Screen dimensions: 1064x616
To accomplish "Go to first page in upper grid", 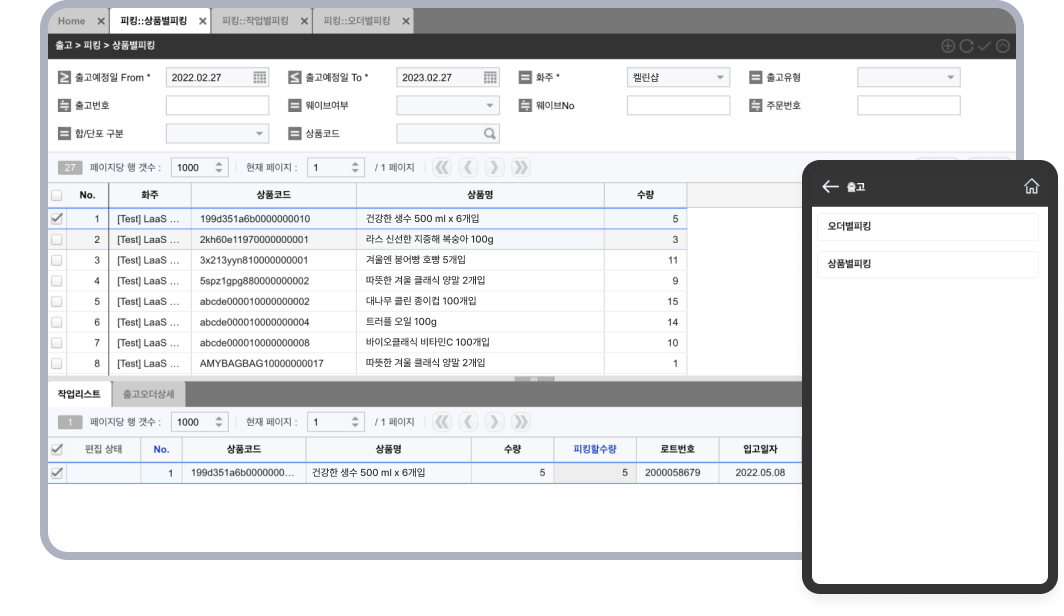I will 442,168.
